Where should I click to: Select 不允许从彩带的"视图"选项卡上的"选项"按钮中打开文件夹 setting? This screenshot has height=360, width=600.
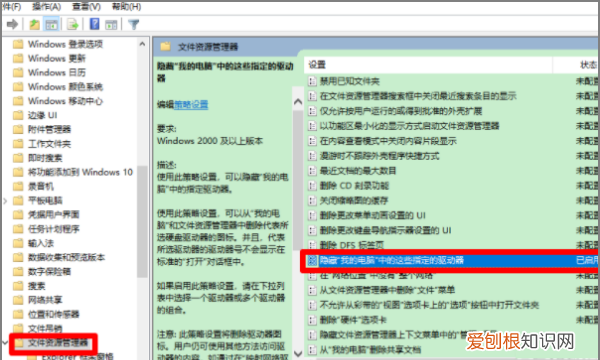pos(429,305)
